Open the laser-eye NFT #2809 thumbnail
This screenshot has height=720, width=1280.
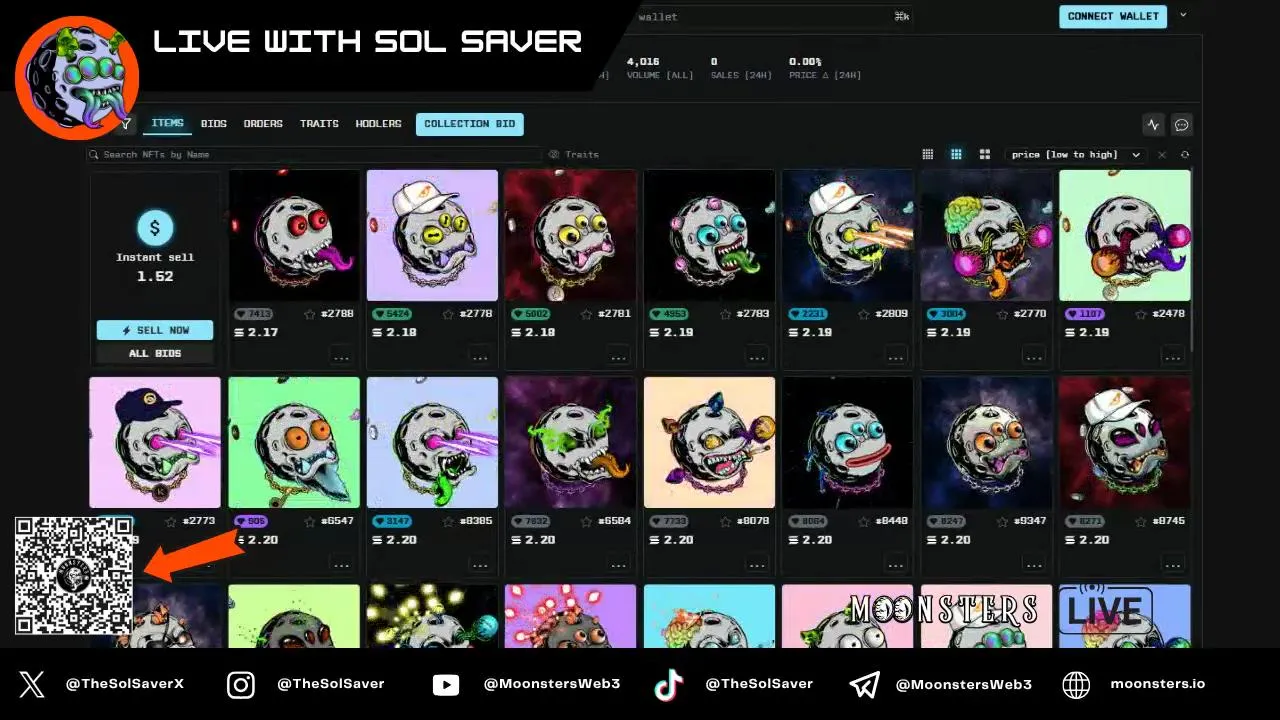click(847, 235)
